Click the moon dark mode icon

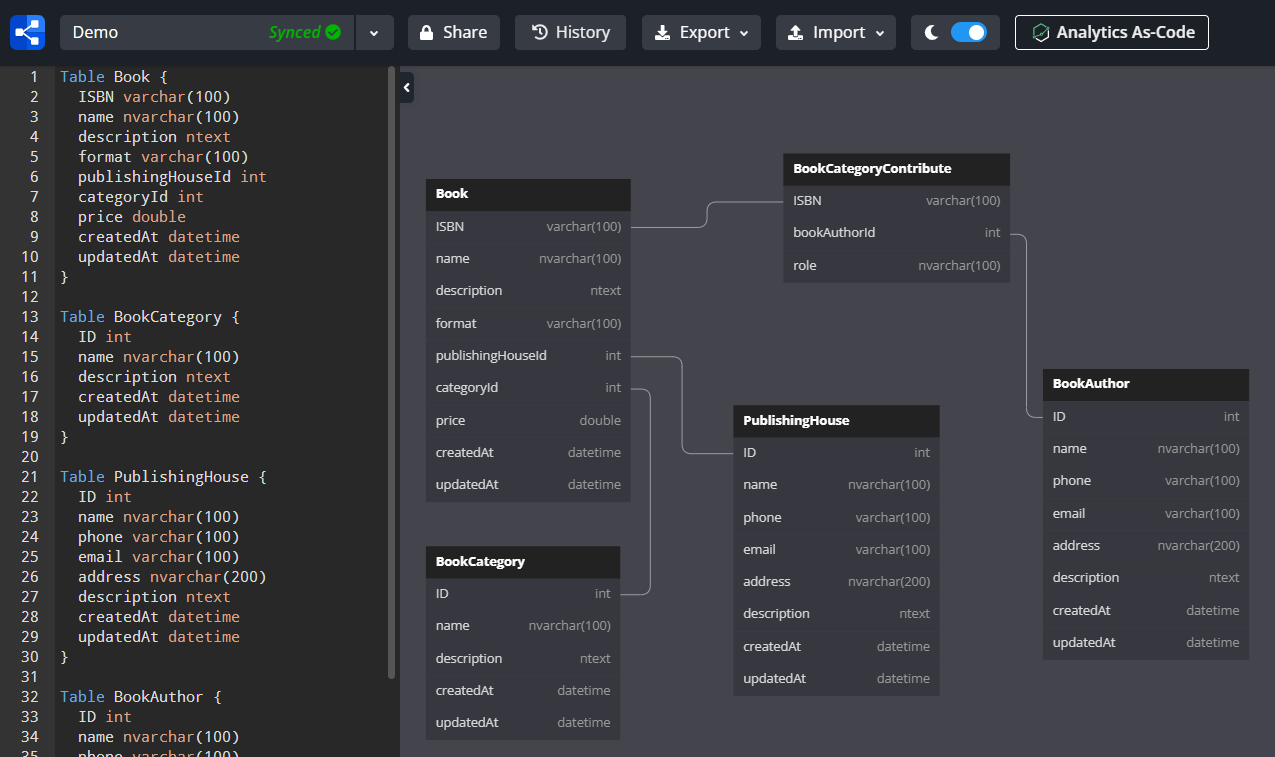click(931, 32)
